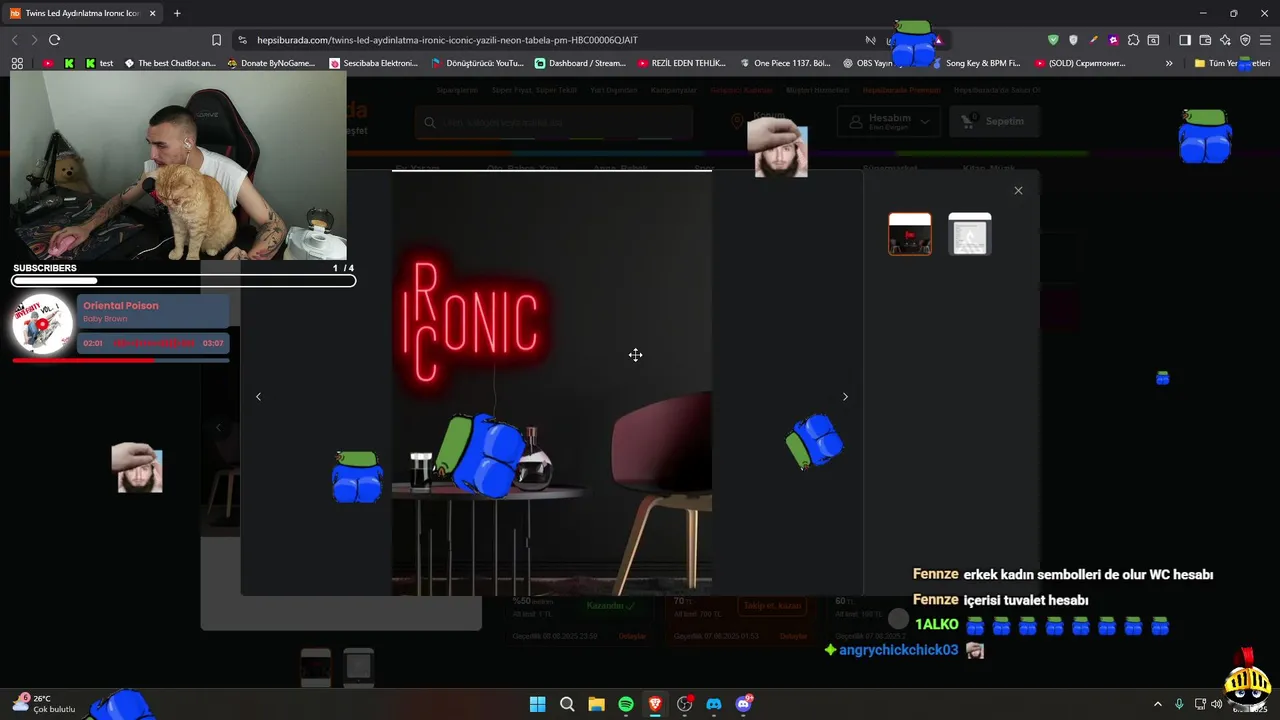The image size is (1280, 720).
Task: Open 'The best ChatBot' bookmark
Action: pos(169,63)
